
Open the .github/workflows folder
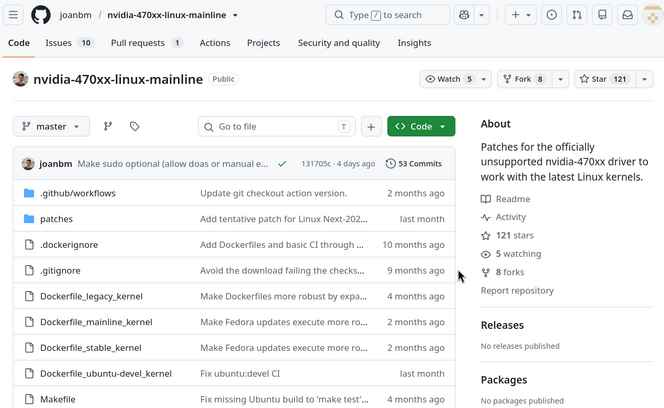[78, 193]
